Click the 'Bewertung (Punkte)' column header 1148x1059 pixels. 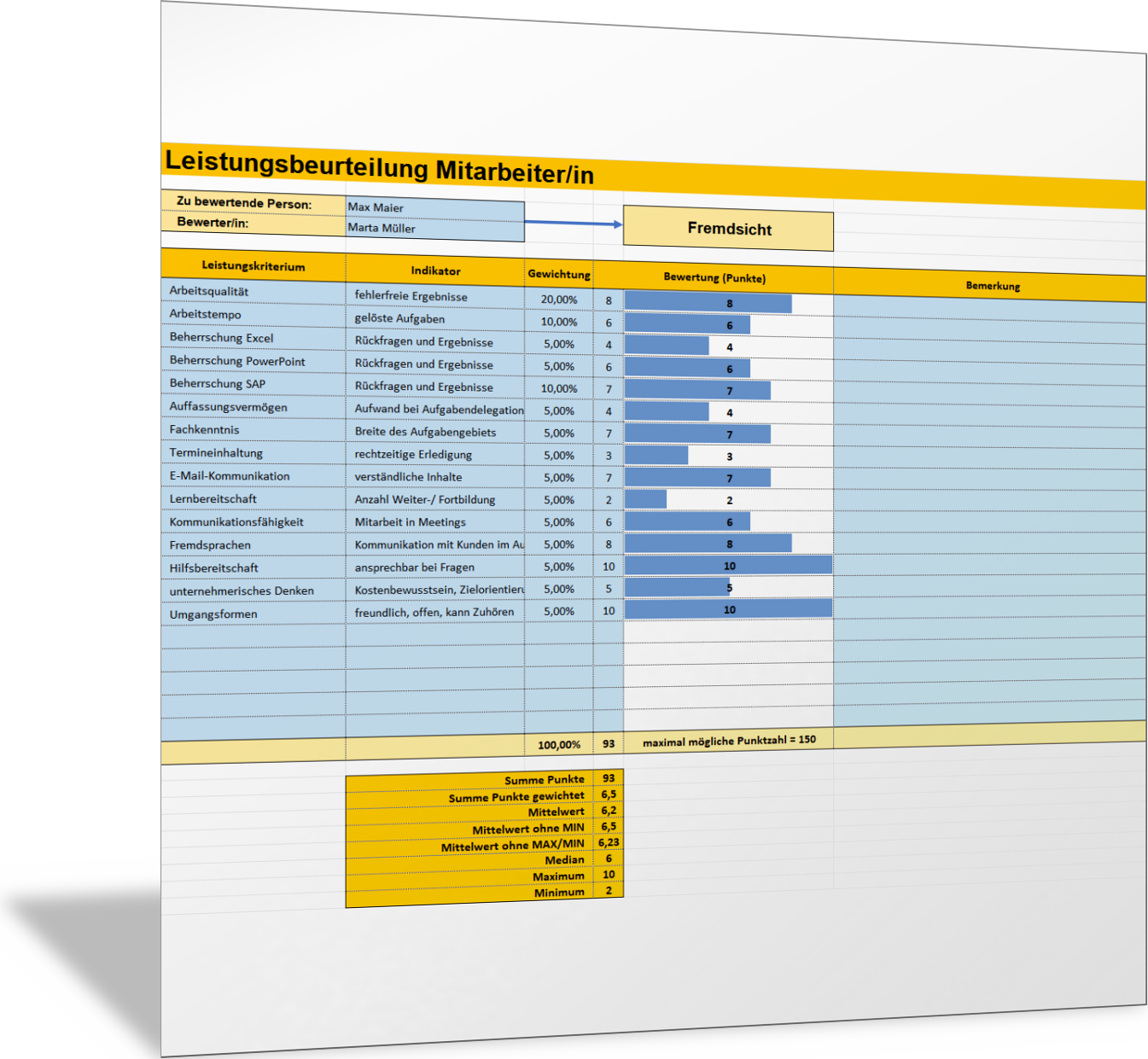[x=714, y=278]
